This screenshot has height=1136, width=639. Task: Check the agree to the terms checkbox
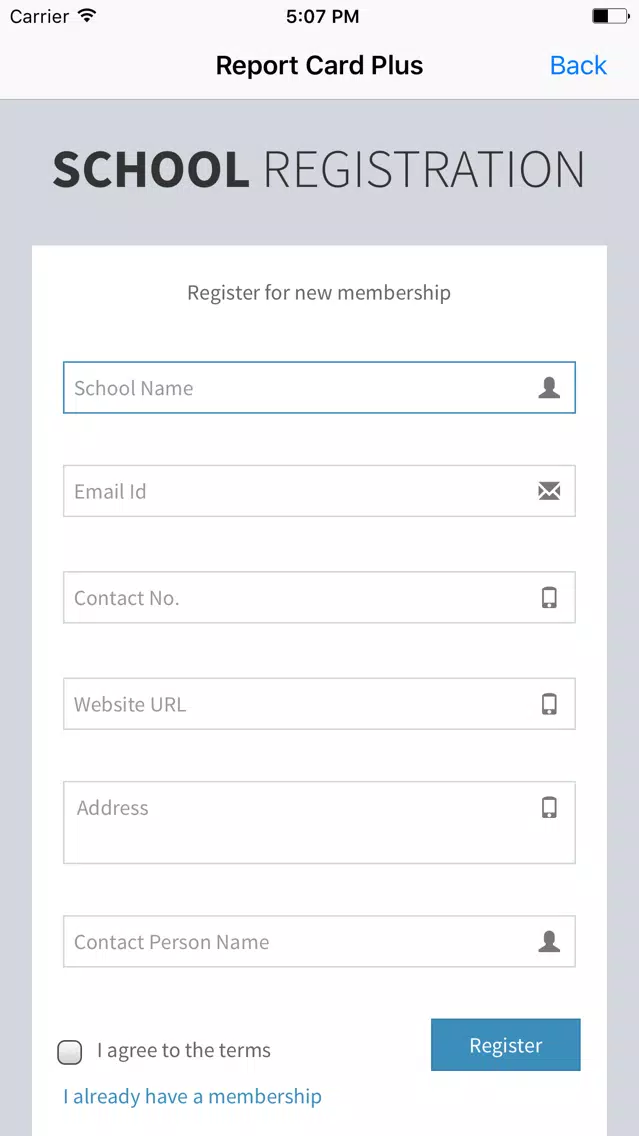click(x=70, y=1052)
